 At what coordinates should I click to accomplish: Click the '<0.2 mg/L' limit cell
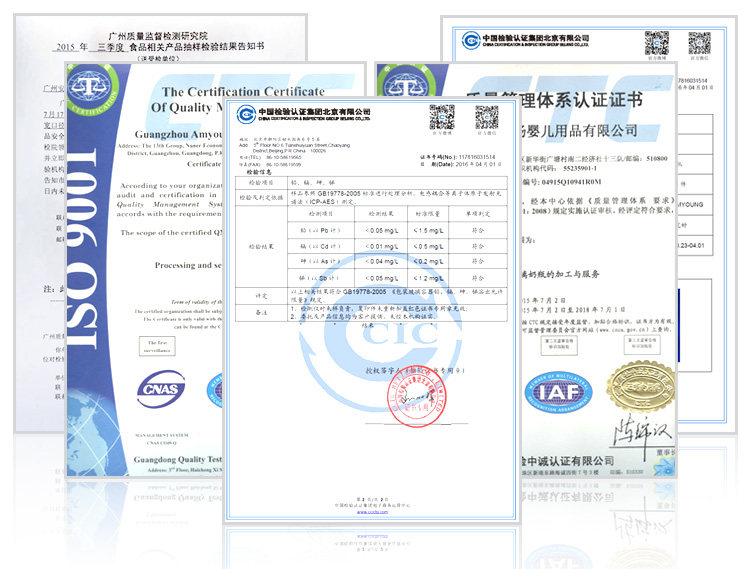click(x=429, y=262)
